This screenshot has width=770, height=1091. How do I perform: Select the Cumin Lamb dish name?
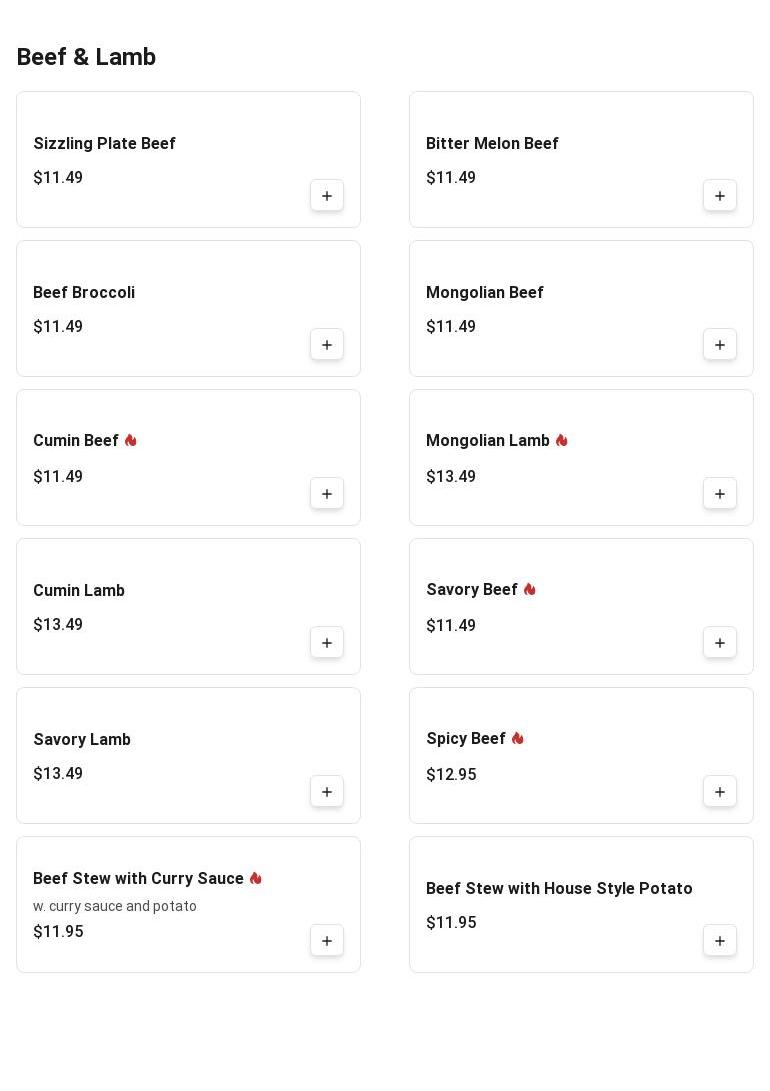[x=79, y=591]
